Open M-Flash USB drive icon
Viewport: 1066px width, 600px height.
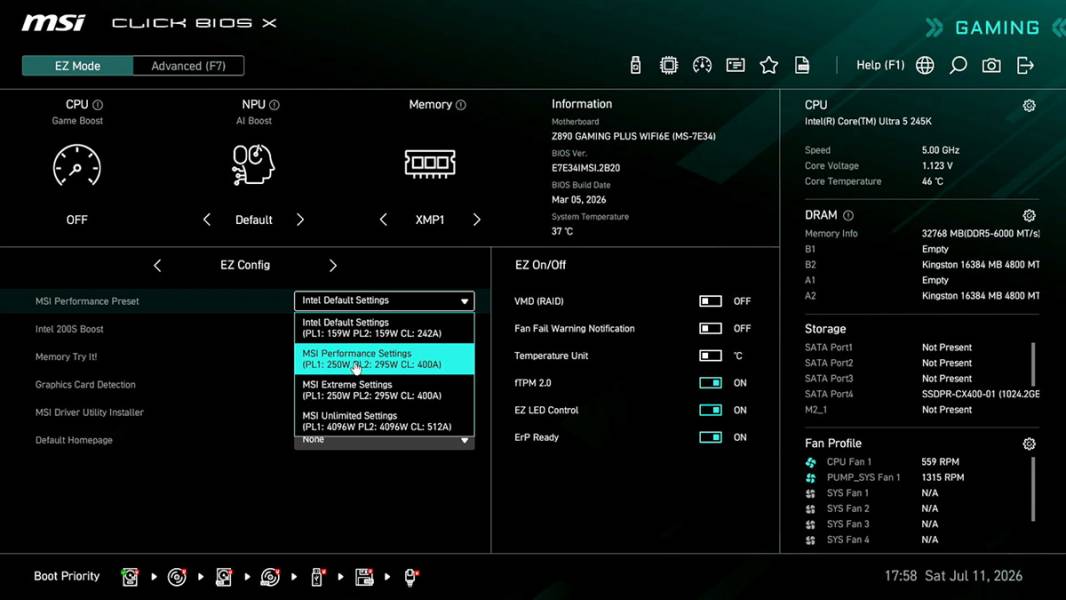(x=635, y=65)
